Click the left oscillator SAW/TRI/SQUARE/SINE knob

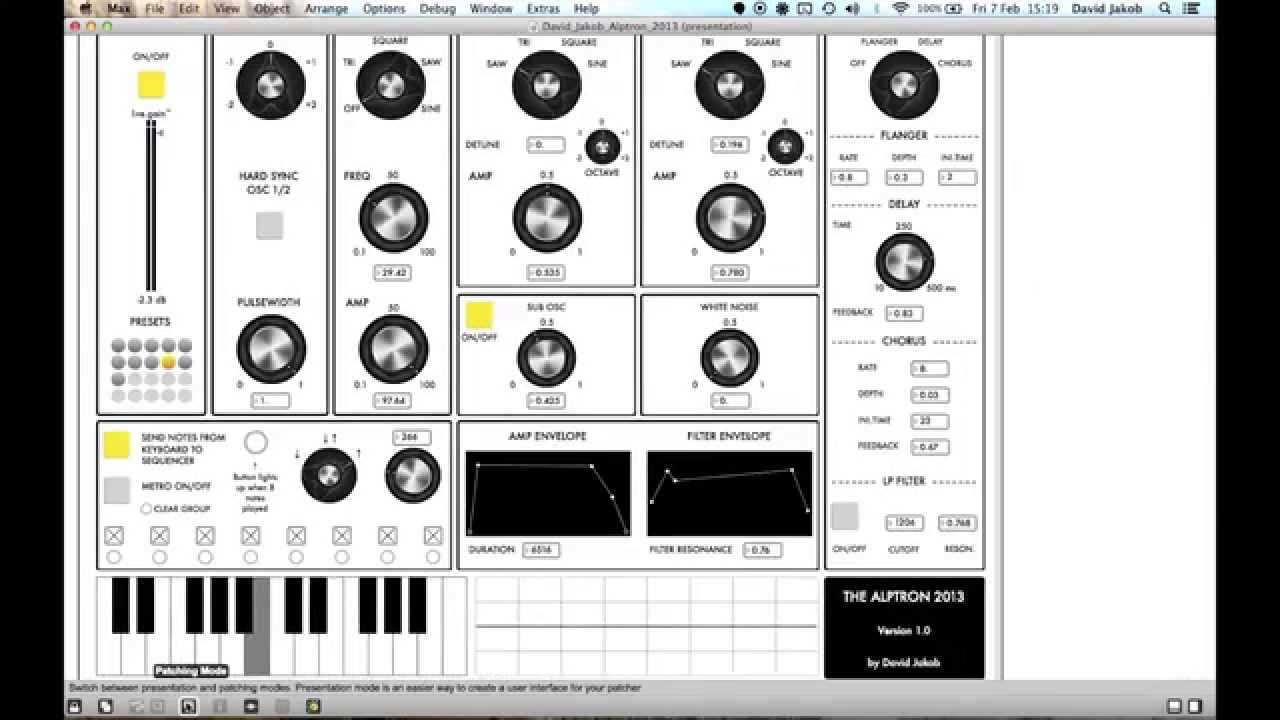[x=546, y=85]
